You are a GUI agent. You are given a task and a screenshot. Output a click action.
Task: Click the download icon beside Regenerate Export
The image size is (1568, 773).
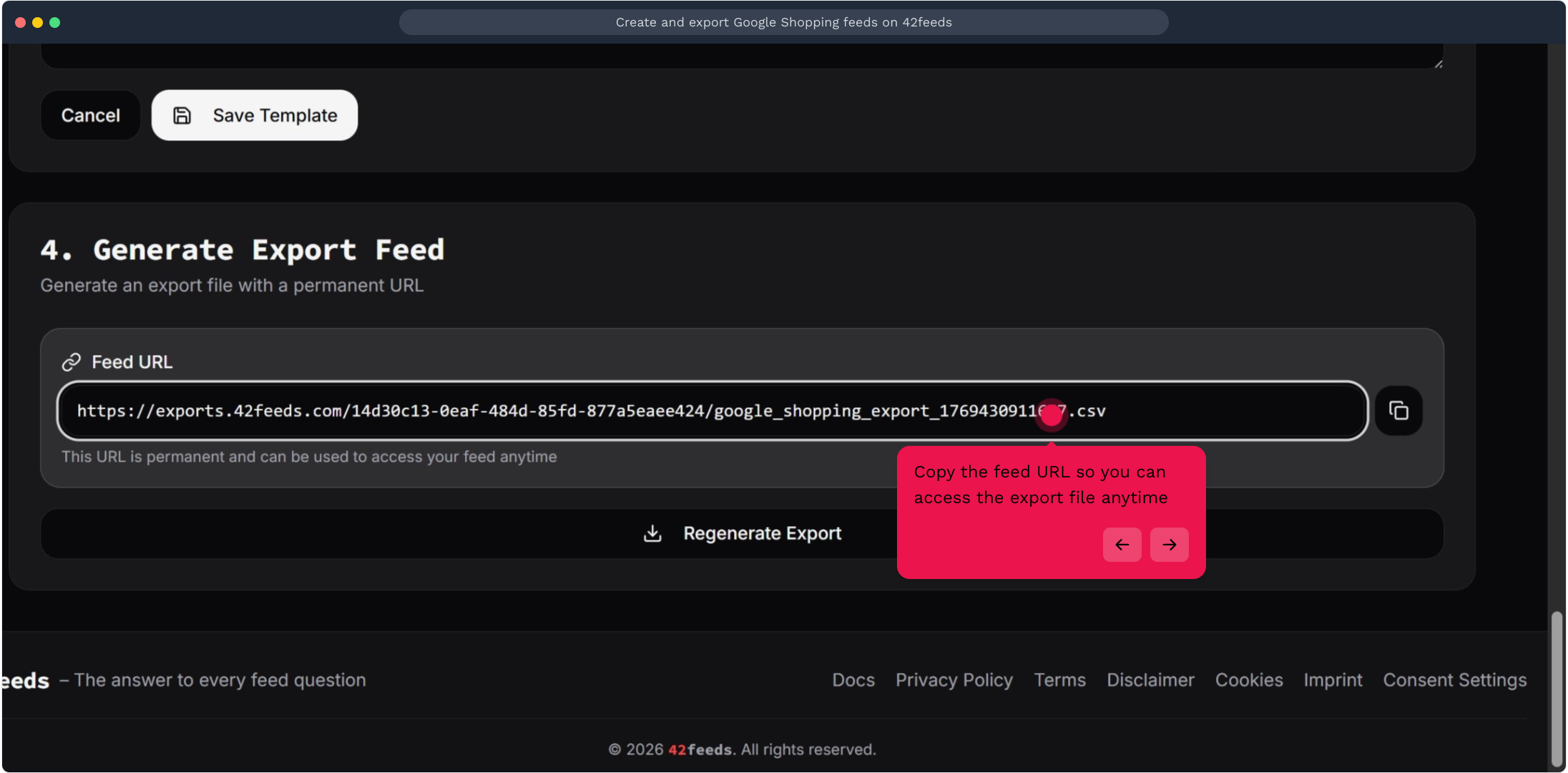[652, 533]
